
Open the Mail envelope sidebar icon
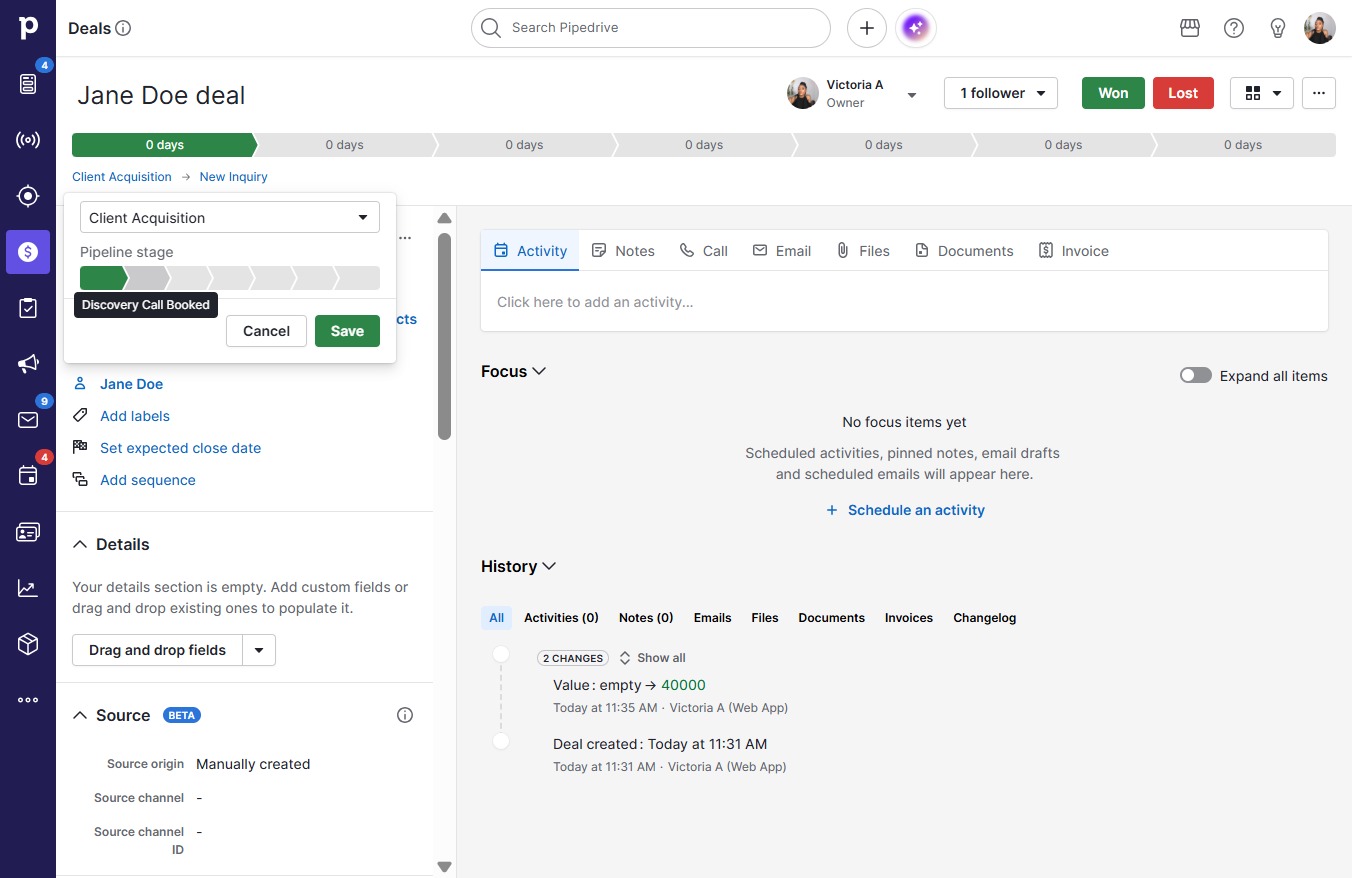pos(28,420)
